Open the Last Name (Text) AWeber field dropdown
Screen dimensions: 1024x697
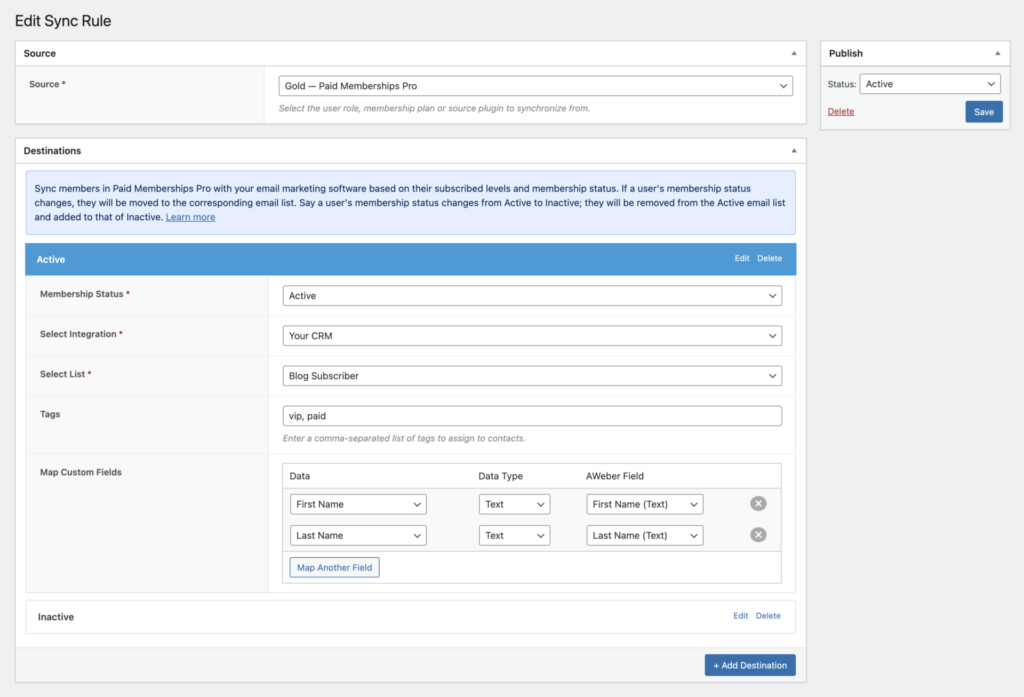point(645,536)
